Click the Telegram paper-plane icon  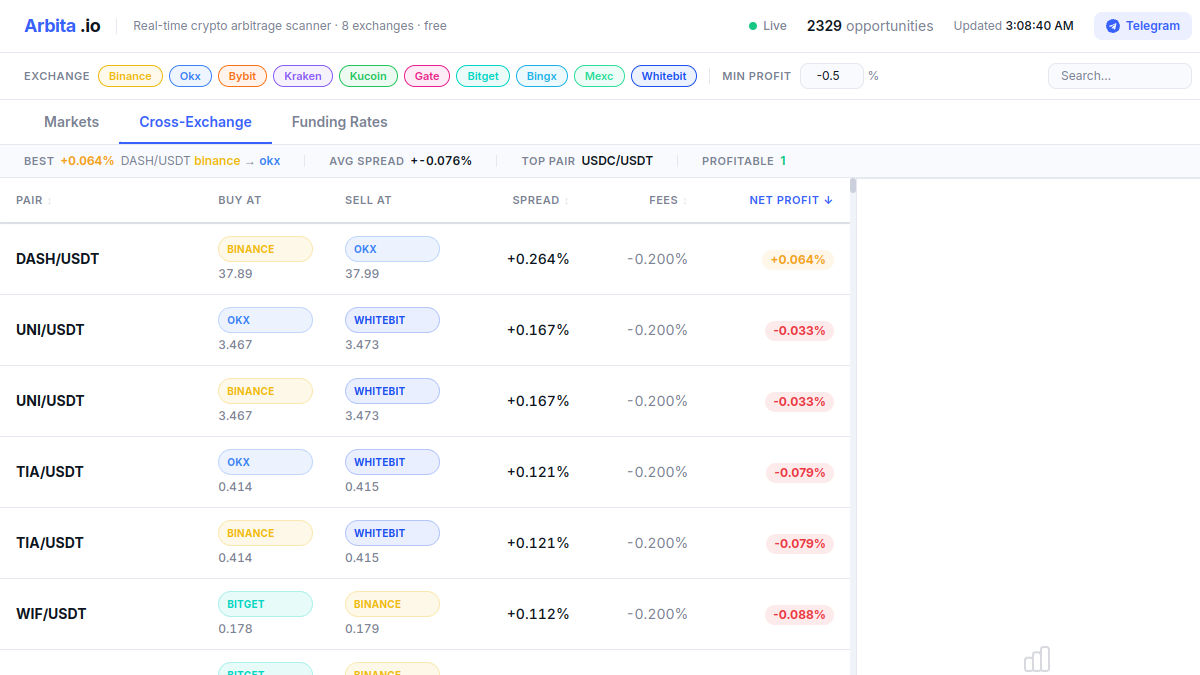pos(1113,26)
